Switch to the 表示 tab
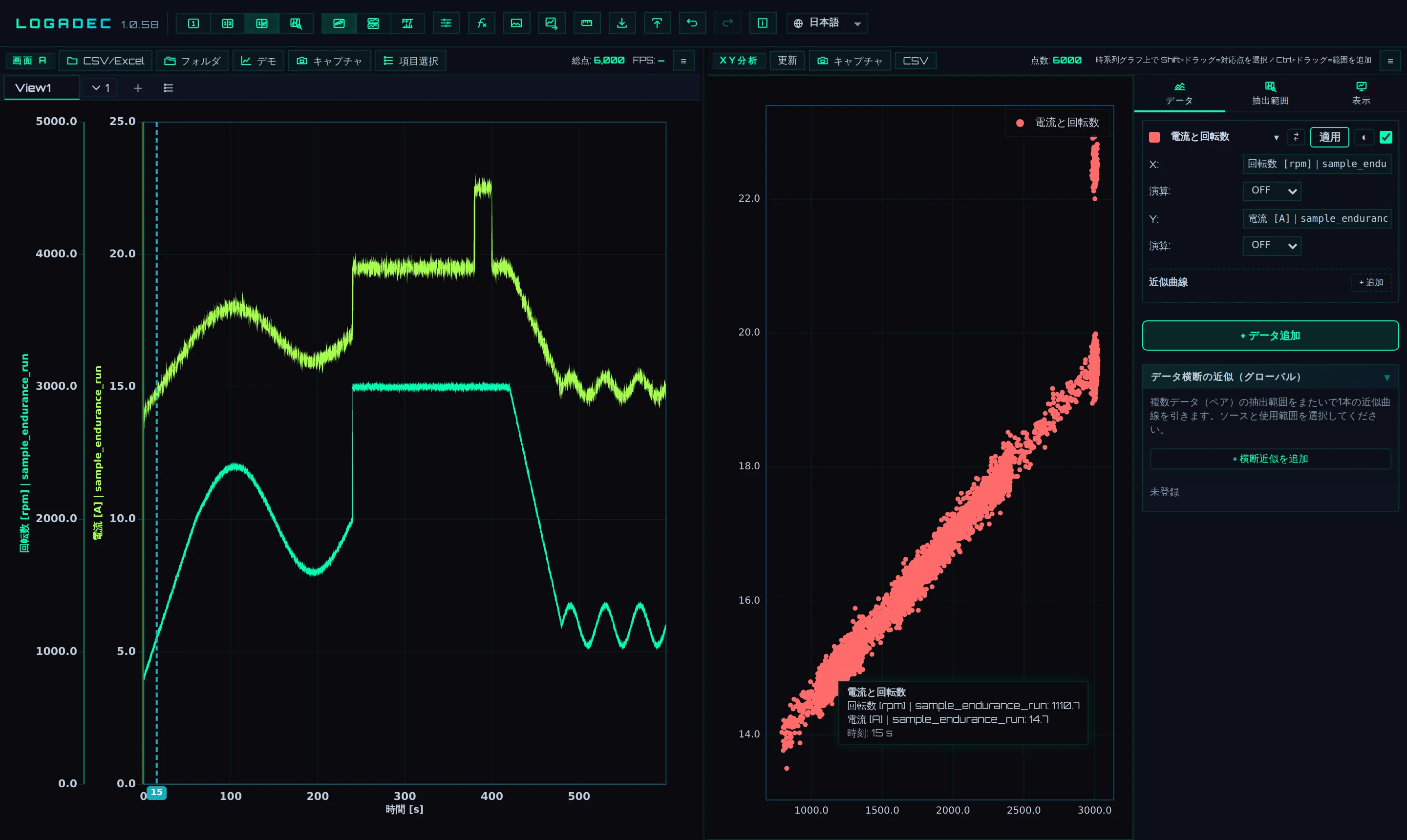Screen dimensions: 1407x840 point(1361,93)
